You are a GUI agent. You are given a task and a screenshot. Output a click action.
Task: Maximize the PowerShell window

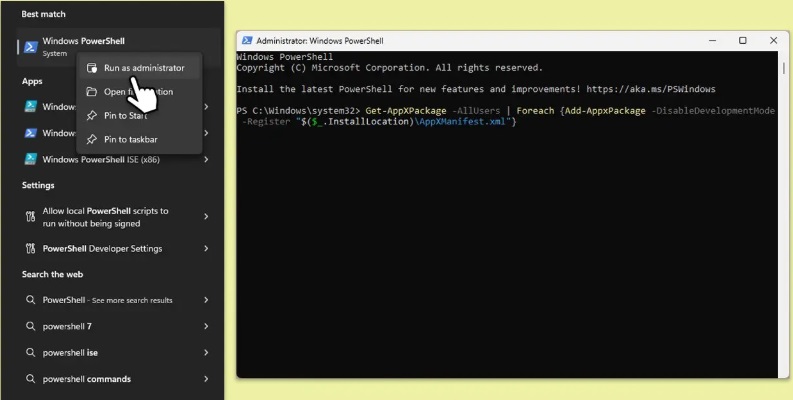point(742,40)
